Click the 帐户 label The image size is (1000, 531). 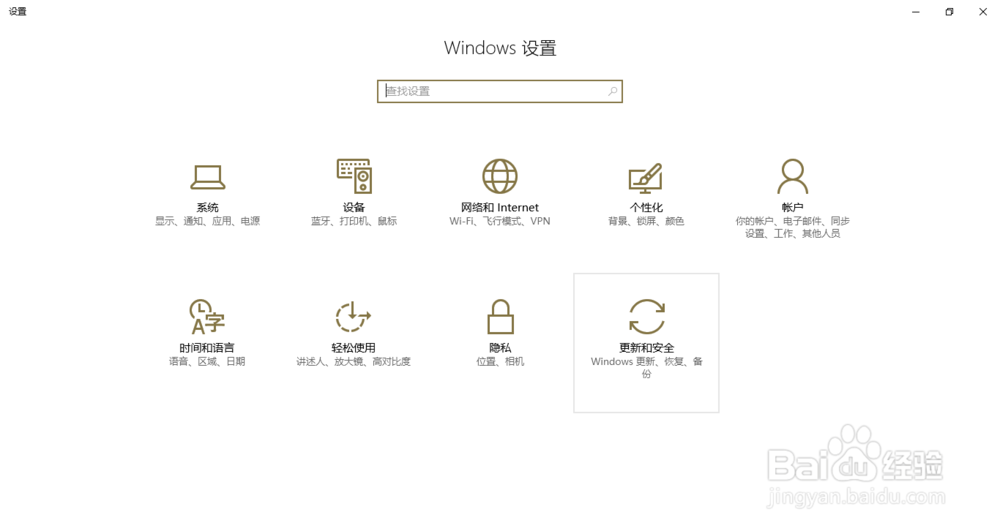tap(792, 207)
